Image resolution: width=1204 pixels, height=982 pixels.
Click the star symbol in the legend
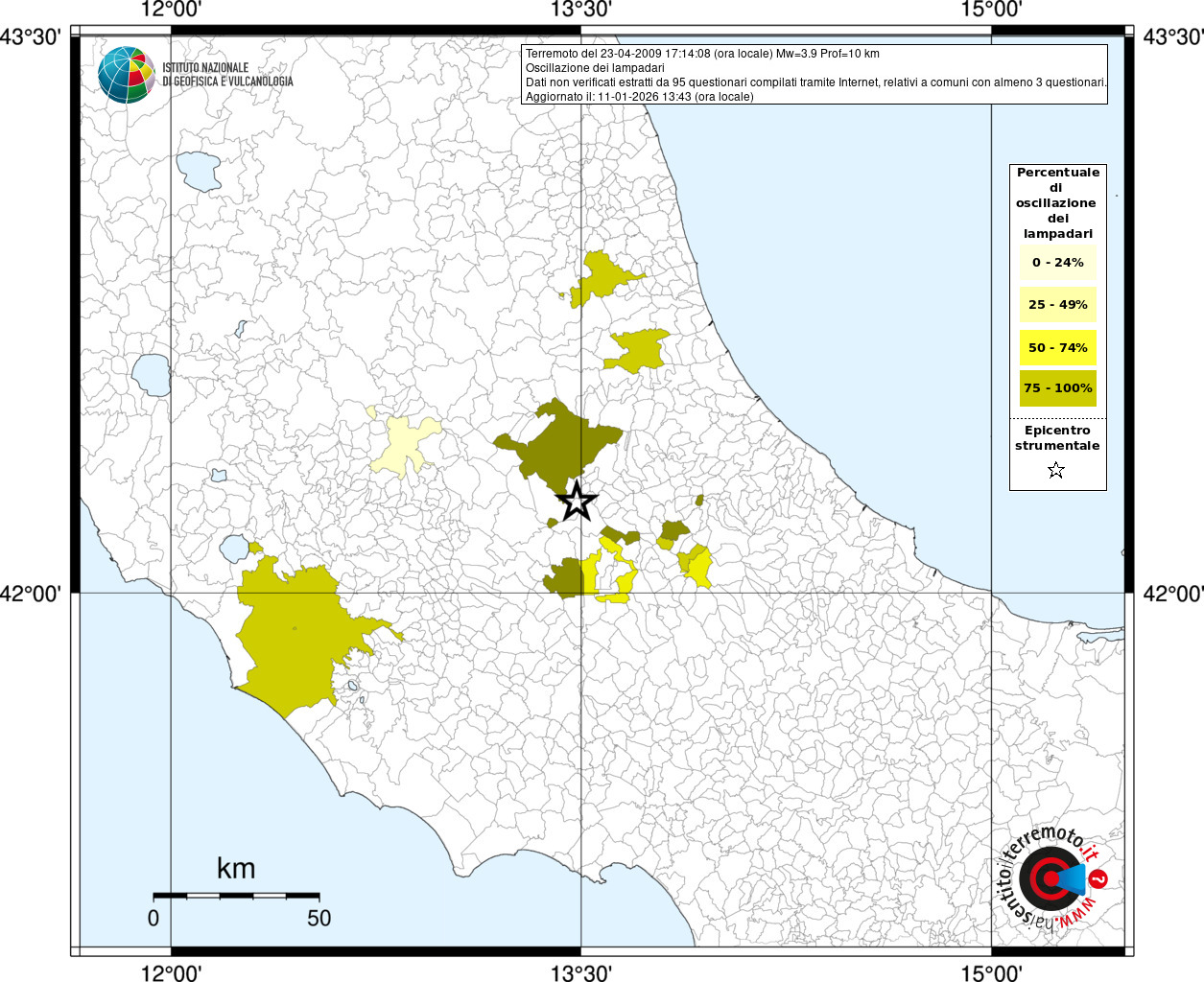tap(1056, 470)
